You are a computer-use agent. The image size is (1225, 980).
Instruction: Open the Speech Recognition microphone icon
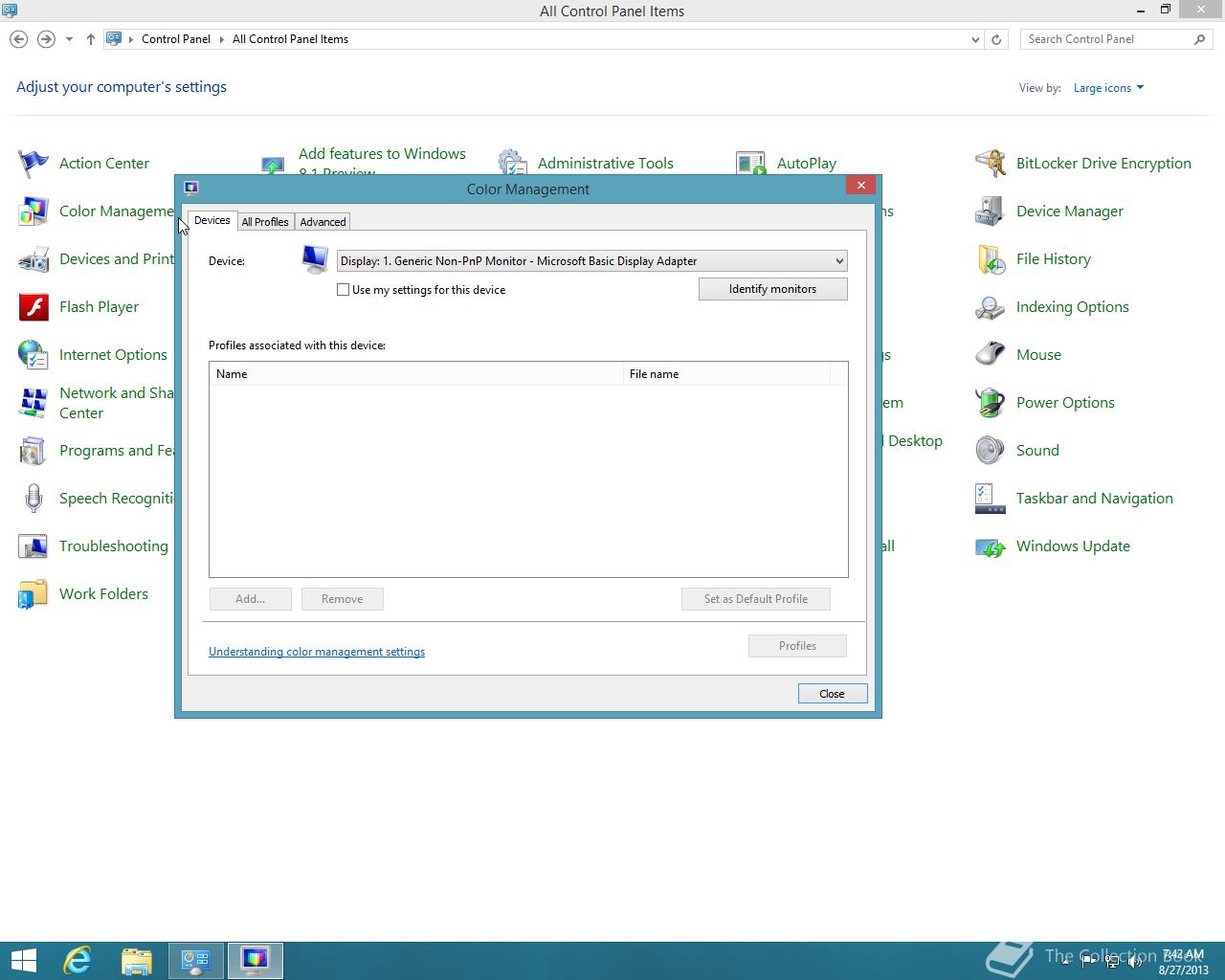[33, 499]
